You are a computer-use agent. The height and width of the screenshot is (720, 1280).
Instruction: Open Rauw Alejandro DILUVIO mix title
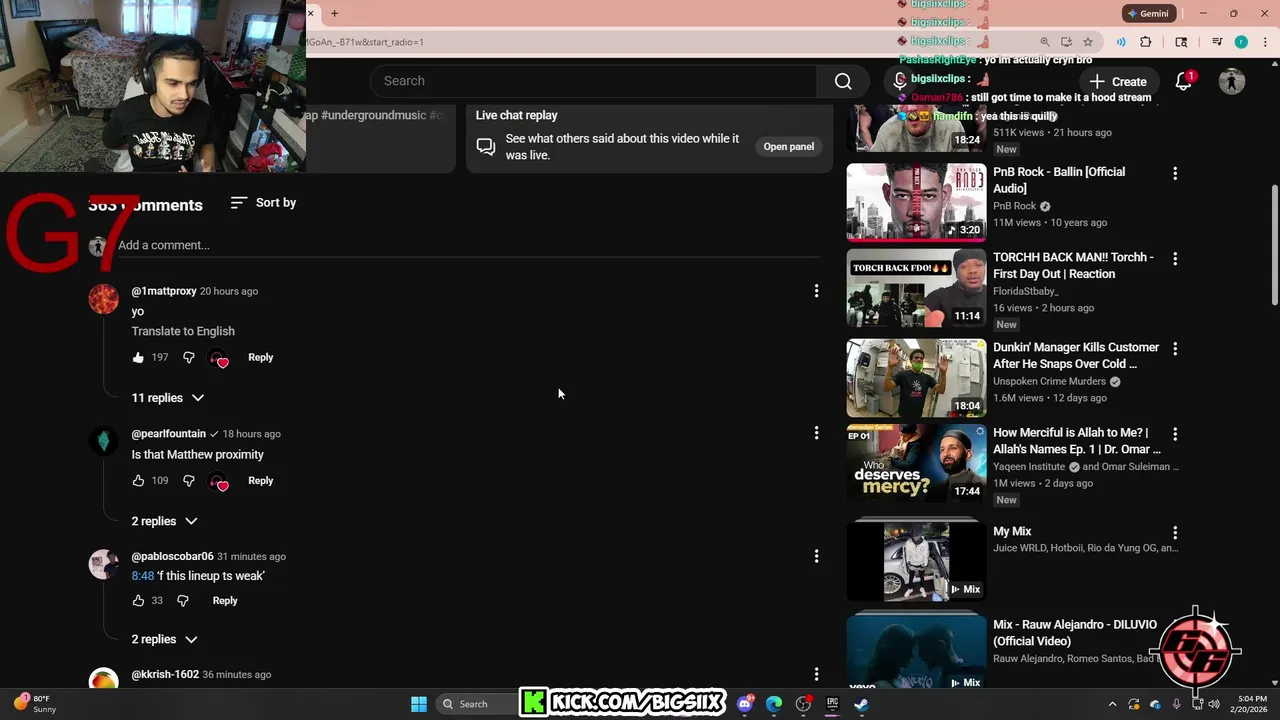click(x=1075, y=633)
